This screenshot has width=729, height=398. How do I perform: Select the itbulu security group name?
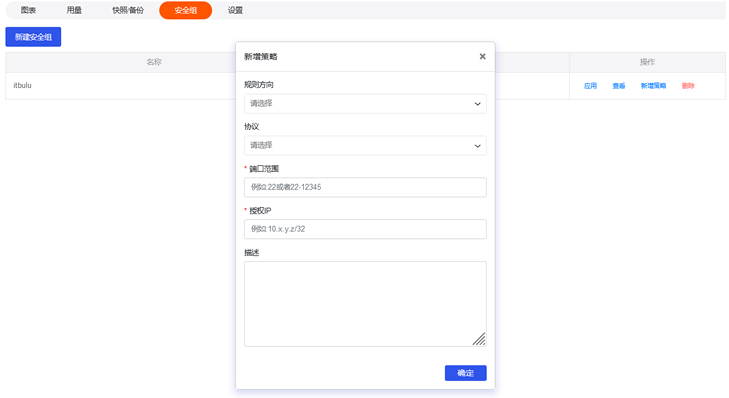point(22,86)
